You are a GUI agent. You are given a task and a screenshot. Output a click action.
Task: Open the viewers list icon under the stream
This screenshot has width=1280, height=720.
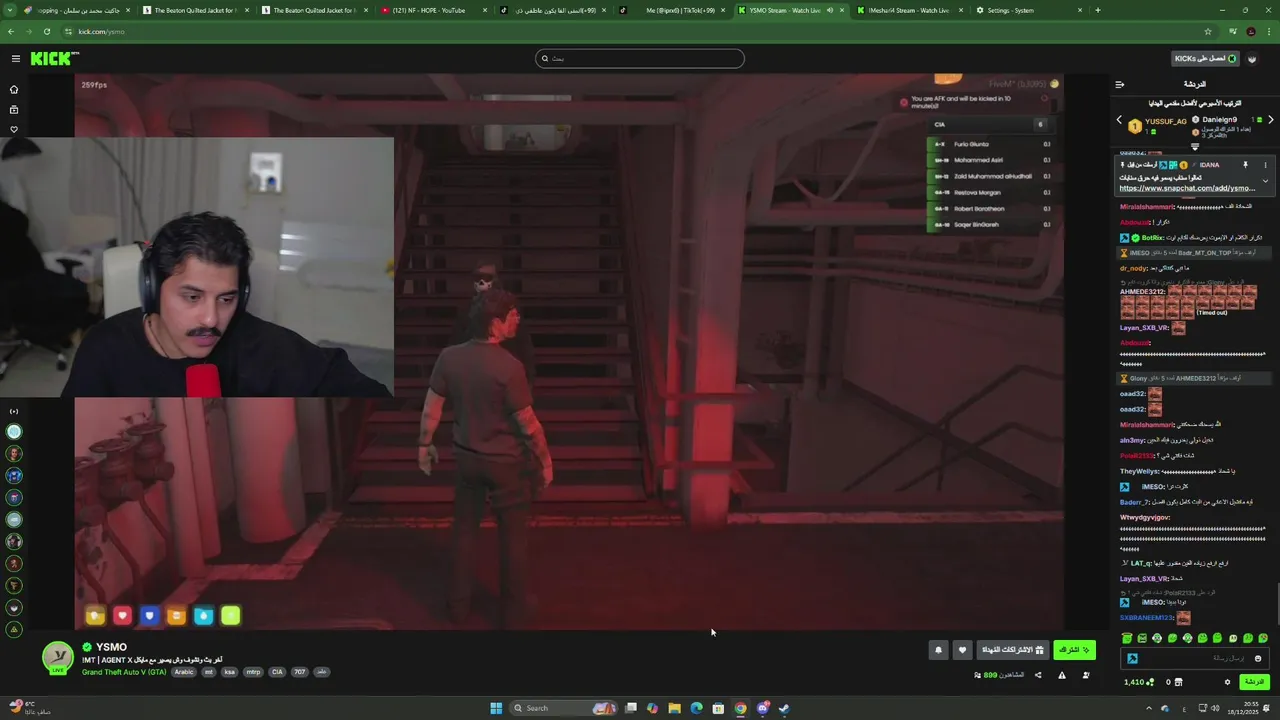coord(1086,675)
